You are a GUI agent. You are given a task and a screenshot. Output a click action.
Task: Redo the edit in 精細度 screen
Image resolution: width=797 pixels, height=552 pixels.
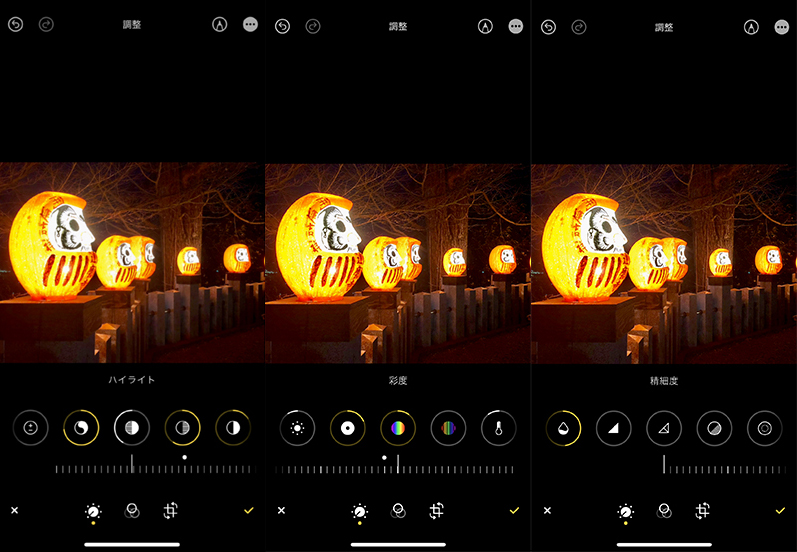[578, 26]
